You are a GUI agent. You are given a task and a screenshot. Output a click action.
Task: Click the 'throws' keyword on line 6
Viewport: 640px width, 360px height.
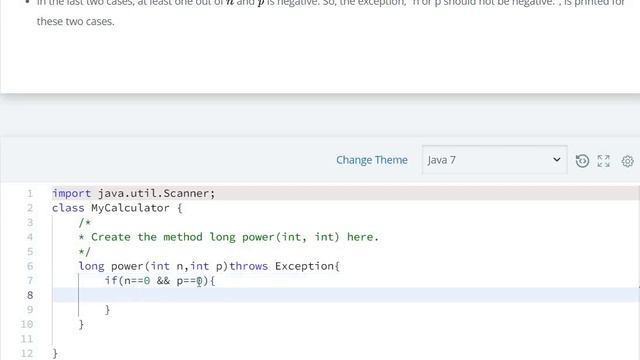[x=248, y=266]
